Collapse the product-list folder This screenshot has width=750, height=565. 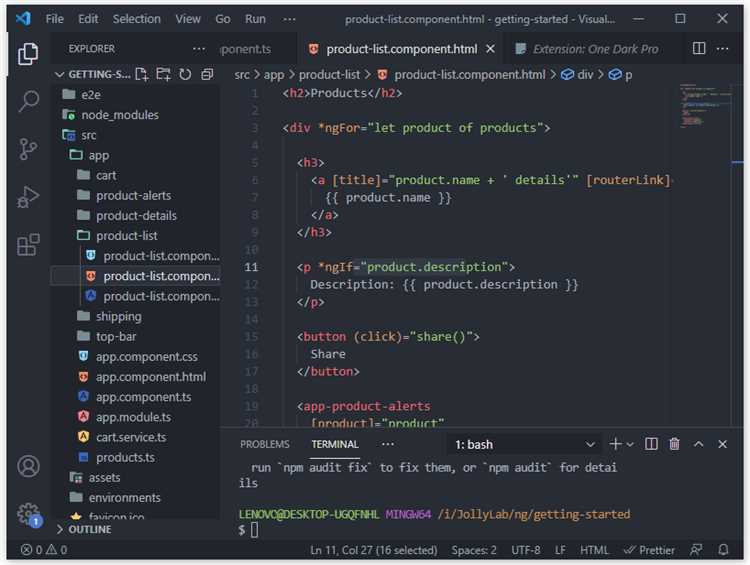click(126, 236)
